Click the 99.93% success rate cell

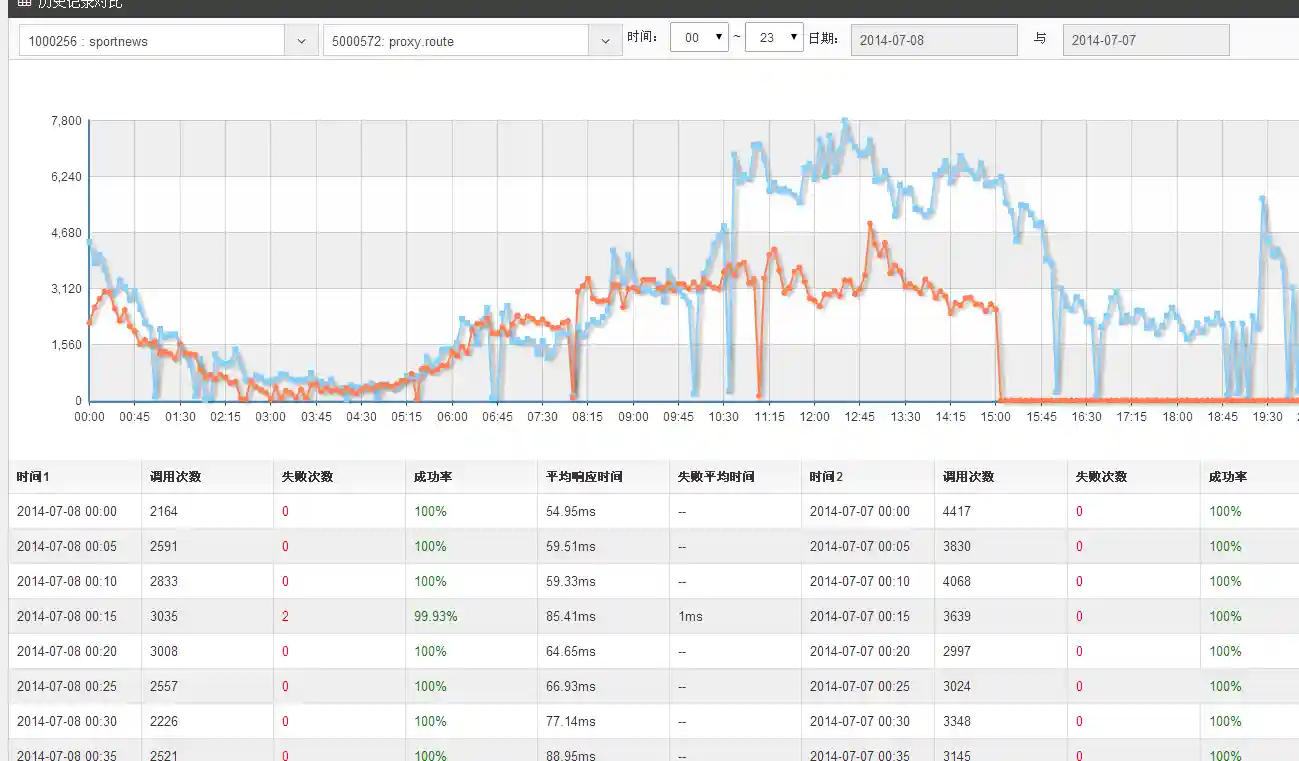click(x=435, y=616)
